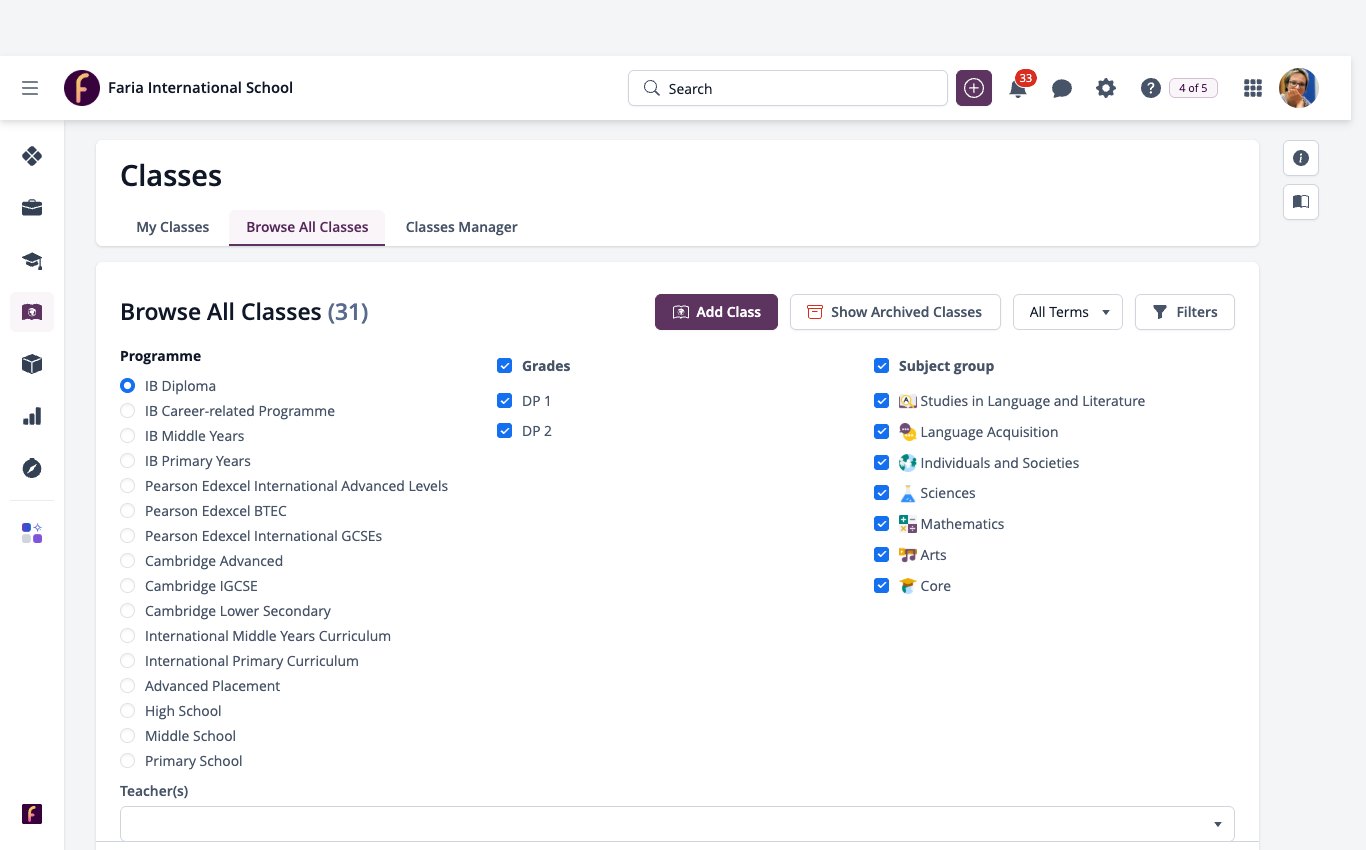
Task: Click the Add Class button
Action: [x=716, y=312]
